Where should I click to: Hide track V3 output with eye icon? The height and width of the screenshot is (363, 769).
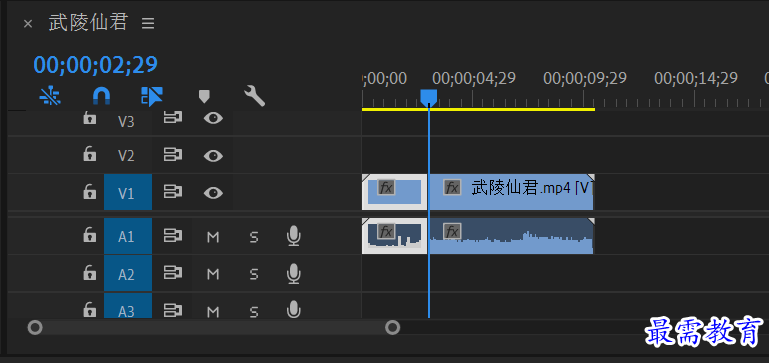(x=213, y=118)
